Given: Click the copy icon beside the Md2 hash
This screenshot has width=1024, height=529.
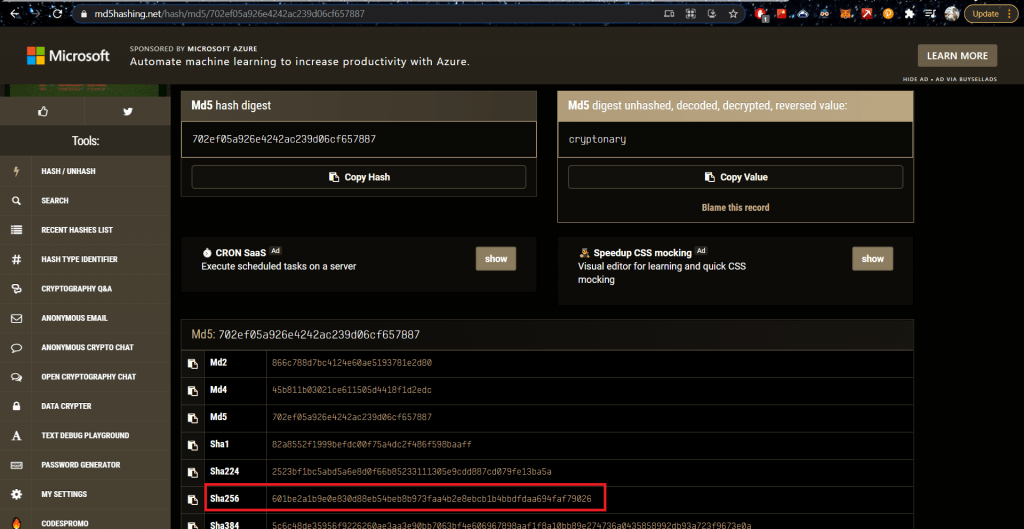Looking at the screenshot, I should click(x=193, y=362).
